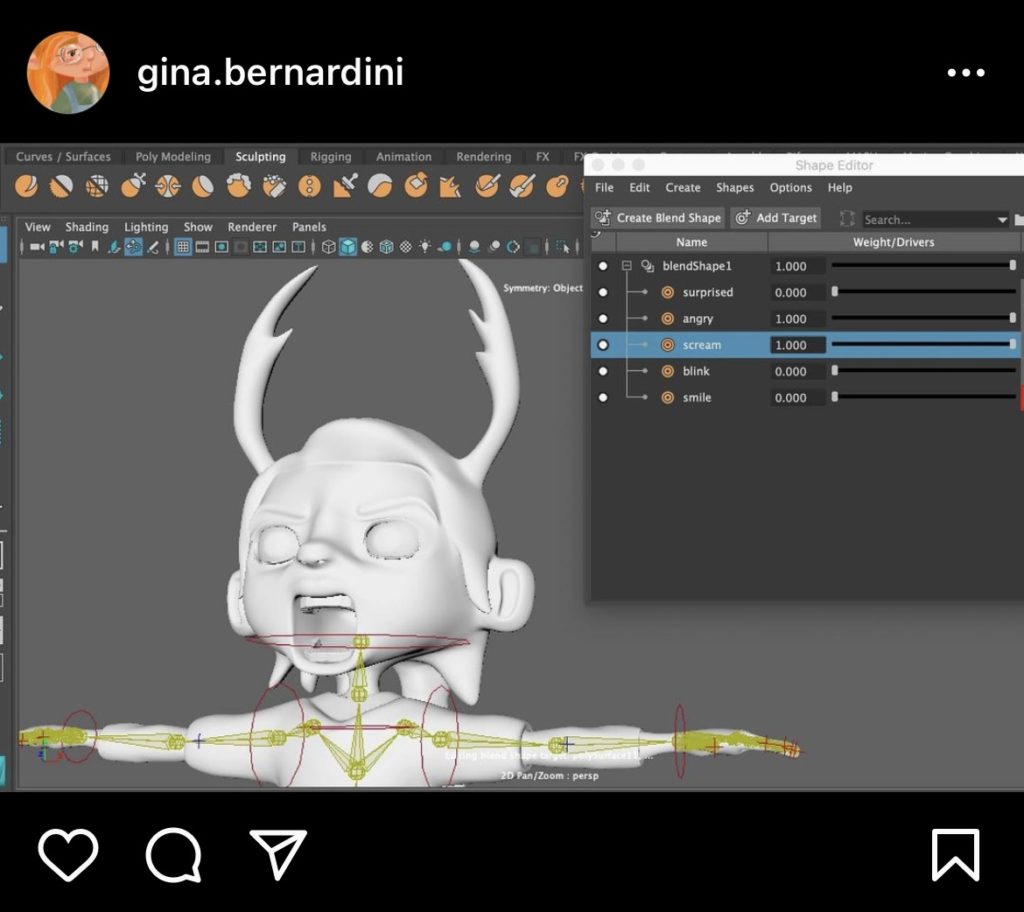The image size is (1024, 912).
Task: Click the smile weight slider track
Action: coord(922,397)
